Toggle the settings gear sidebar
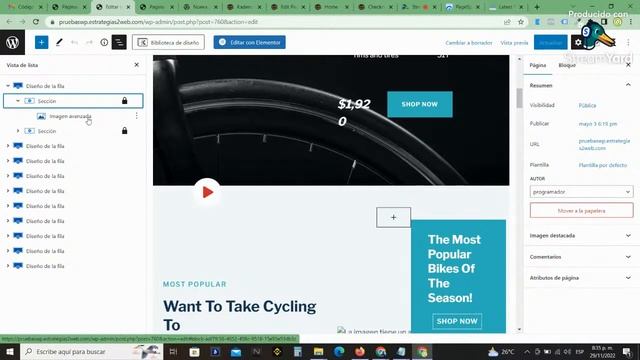The image size is (640, 360). coord(578,42)
